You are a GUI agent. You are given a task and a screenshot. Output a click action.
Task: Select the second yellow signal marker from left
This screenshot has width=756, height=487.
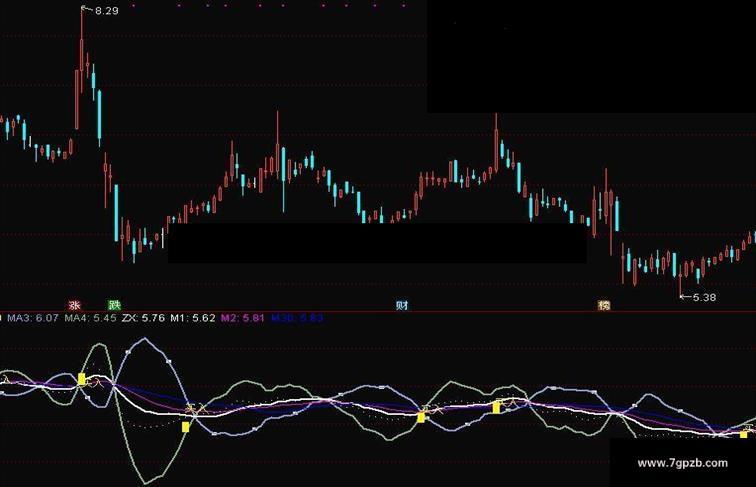coord(186,427)
